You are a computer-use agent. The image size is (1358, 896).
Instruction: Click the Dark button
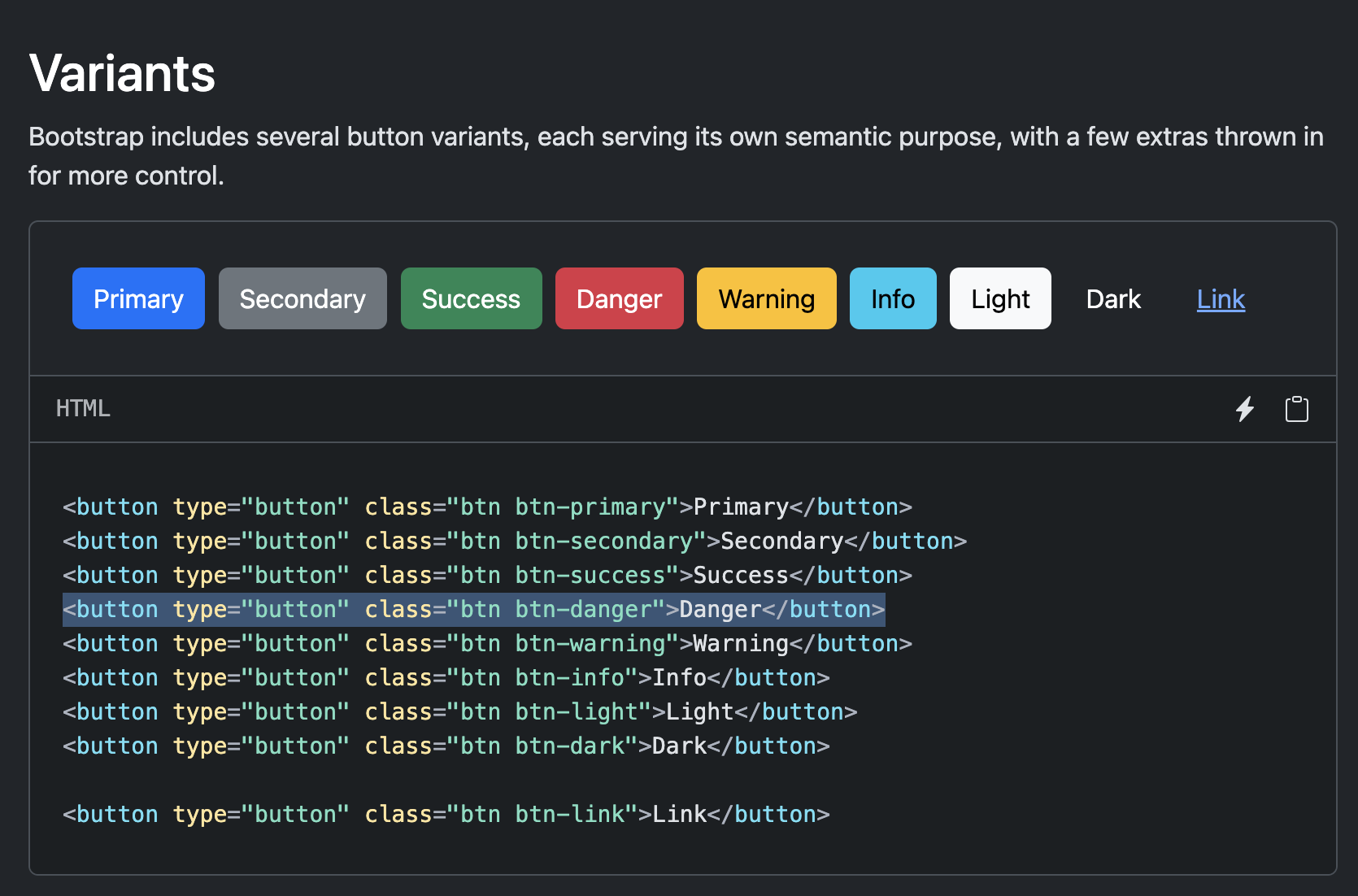[x=1113, y=298]
